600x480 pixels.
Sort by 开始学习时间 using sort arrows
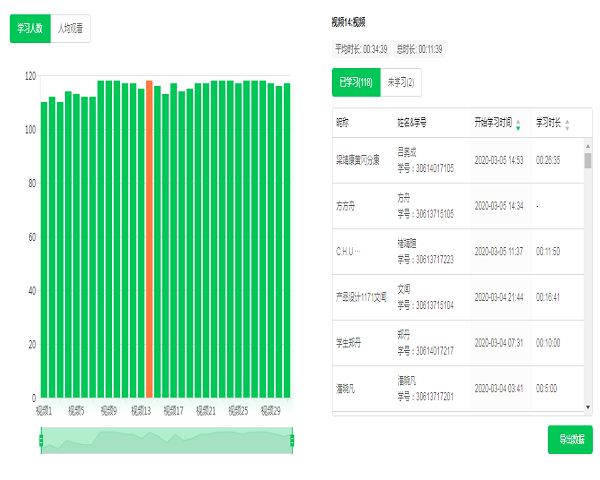pyautogui.click(x=518, y=125)
